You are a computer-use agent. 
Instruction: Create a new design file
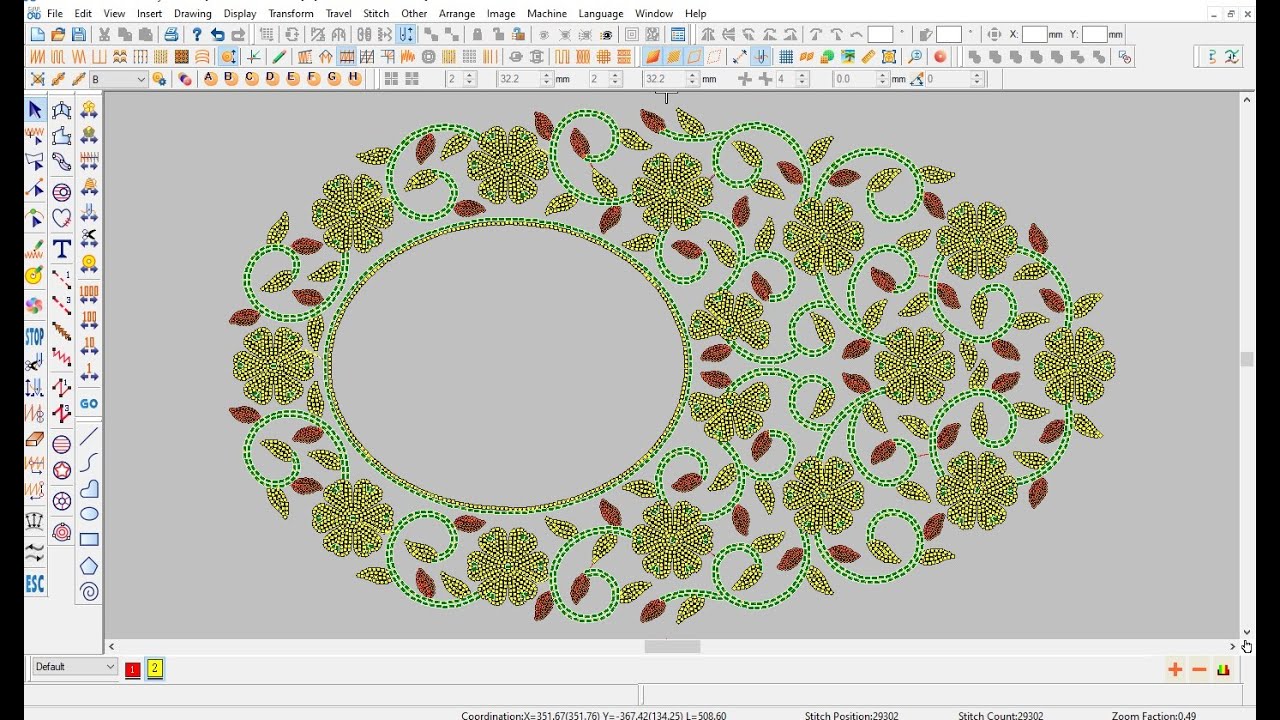(37, 34)
